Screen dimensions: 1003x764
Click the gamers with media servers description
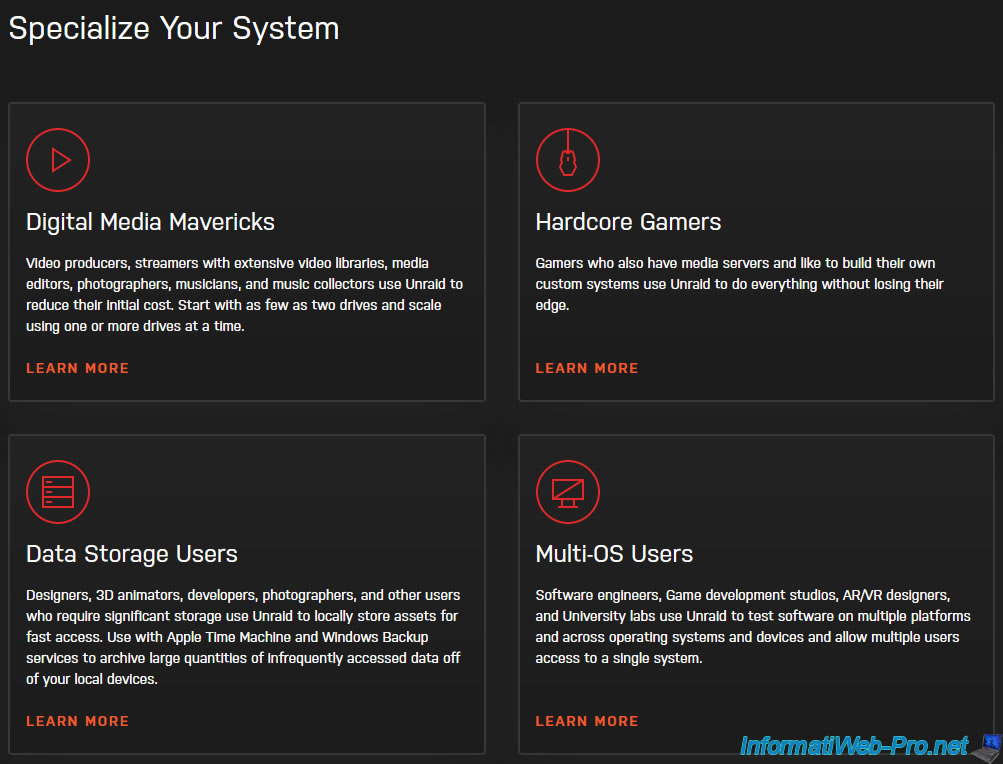(740, 284)
